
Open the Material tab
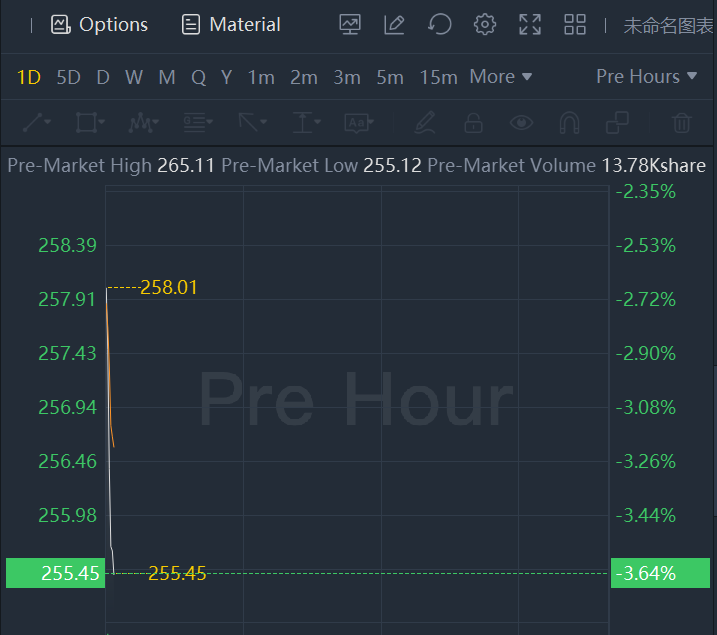click(231, 25)
